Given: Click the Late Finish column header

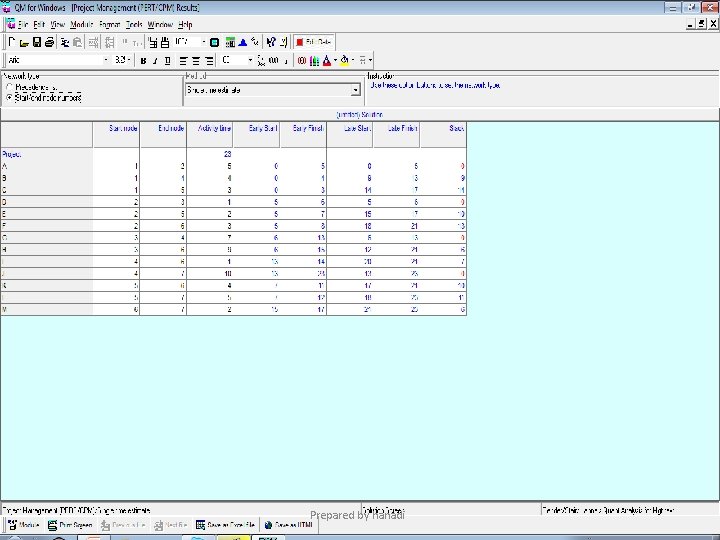Looking at the screenshot, I should tap(397, 135).
